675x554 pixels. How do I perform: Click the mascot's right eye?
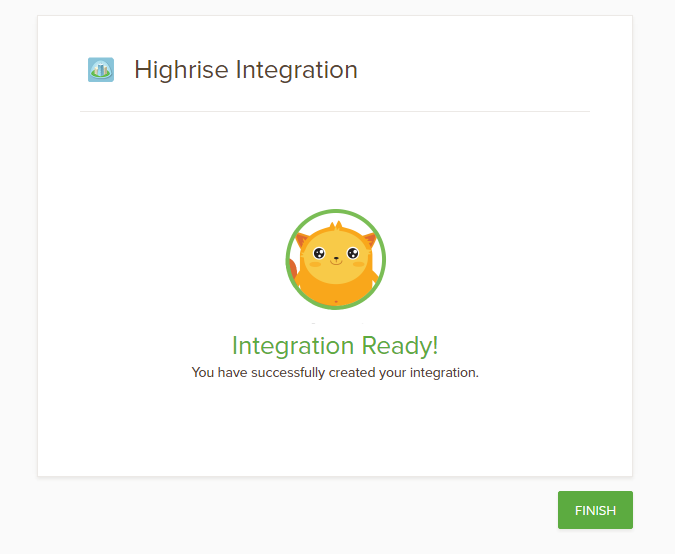pyautogui.click(x=350, y=253)
